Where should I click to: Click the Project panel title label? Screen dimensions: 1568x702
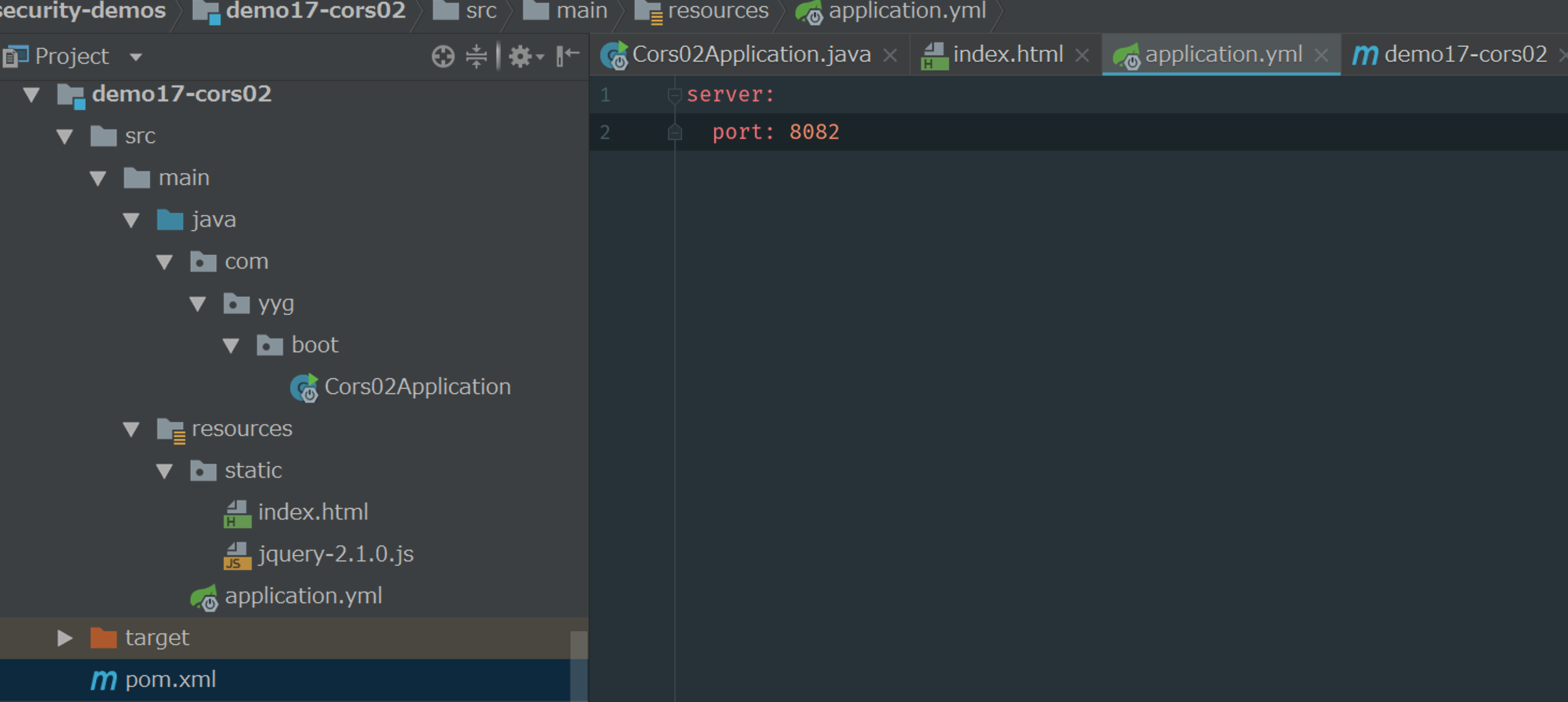(71, 56)
